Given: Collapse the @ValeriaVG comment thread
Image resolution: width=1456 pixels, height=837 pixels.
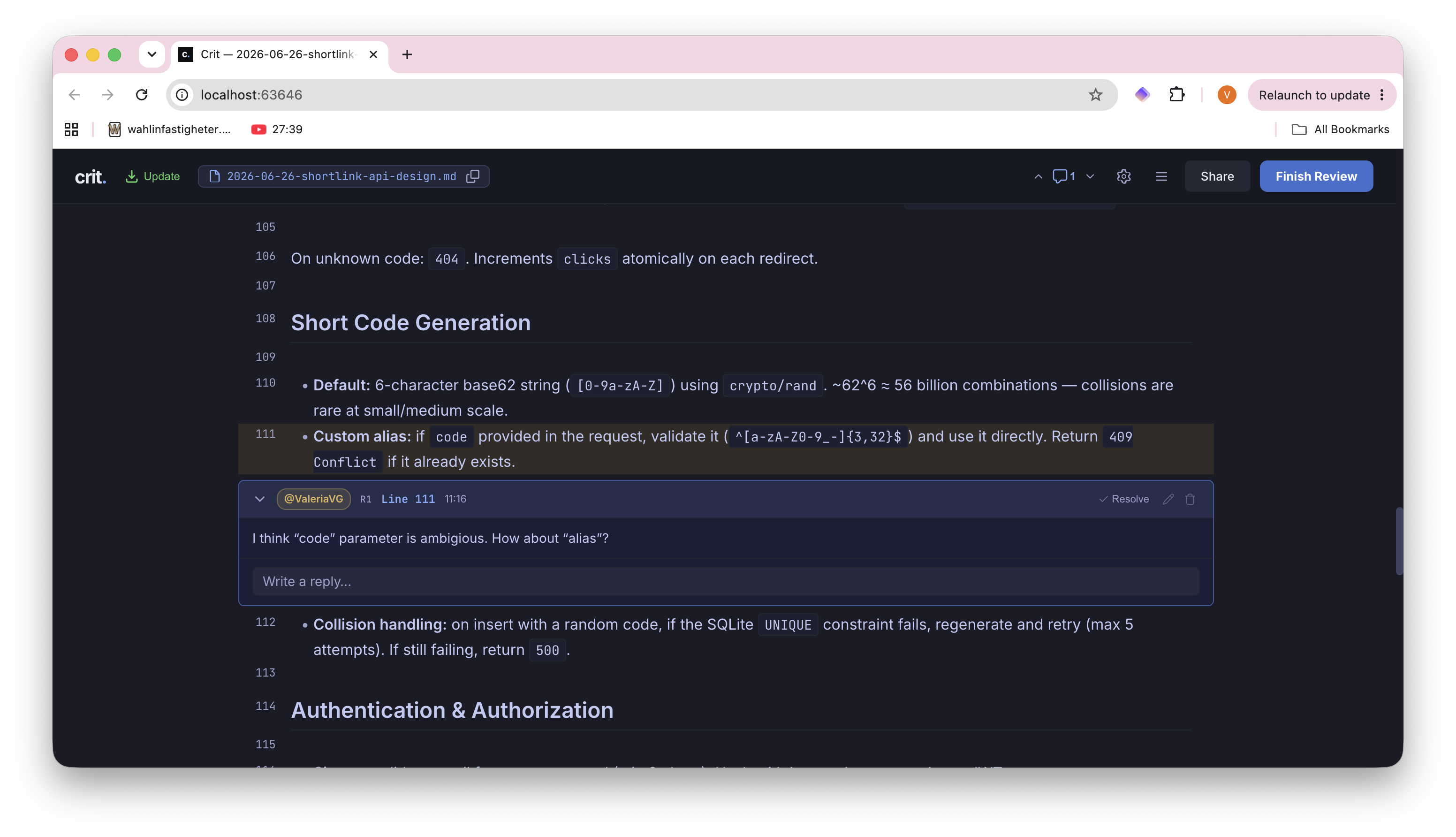Looking at the screenshot, I should [260, 499].
